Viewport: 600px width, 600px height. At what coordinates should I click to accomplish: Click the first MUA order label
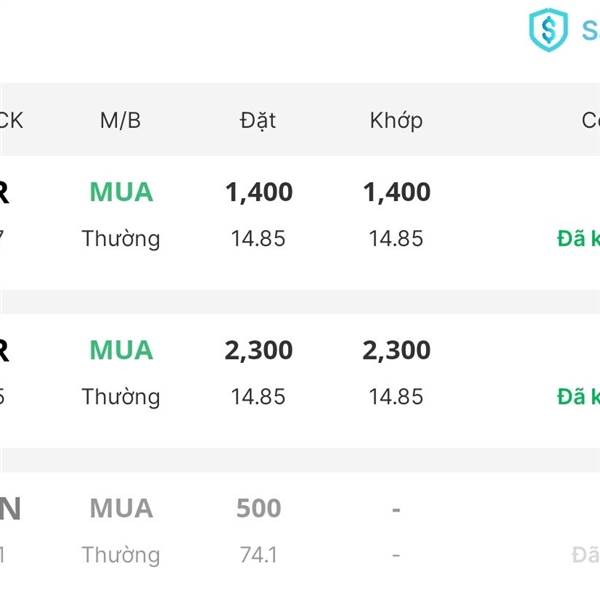[x=121, y=192]
